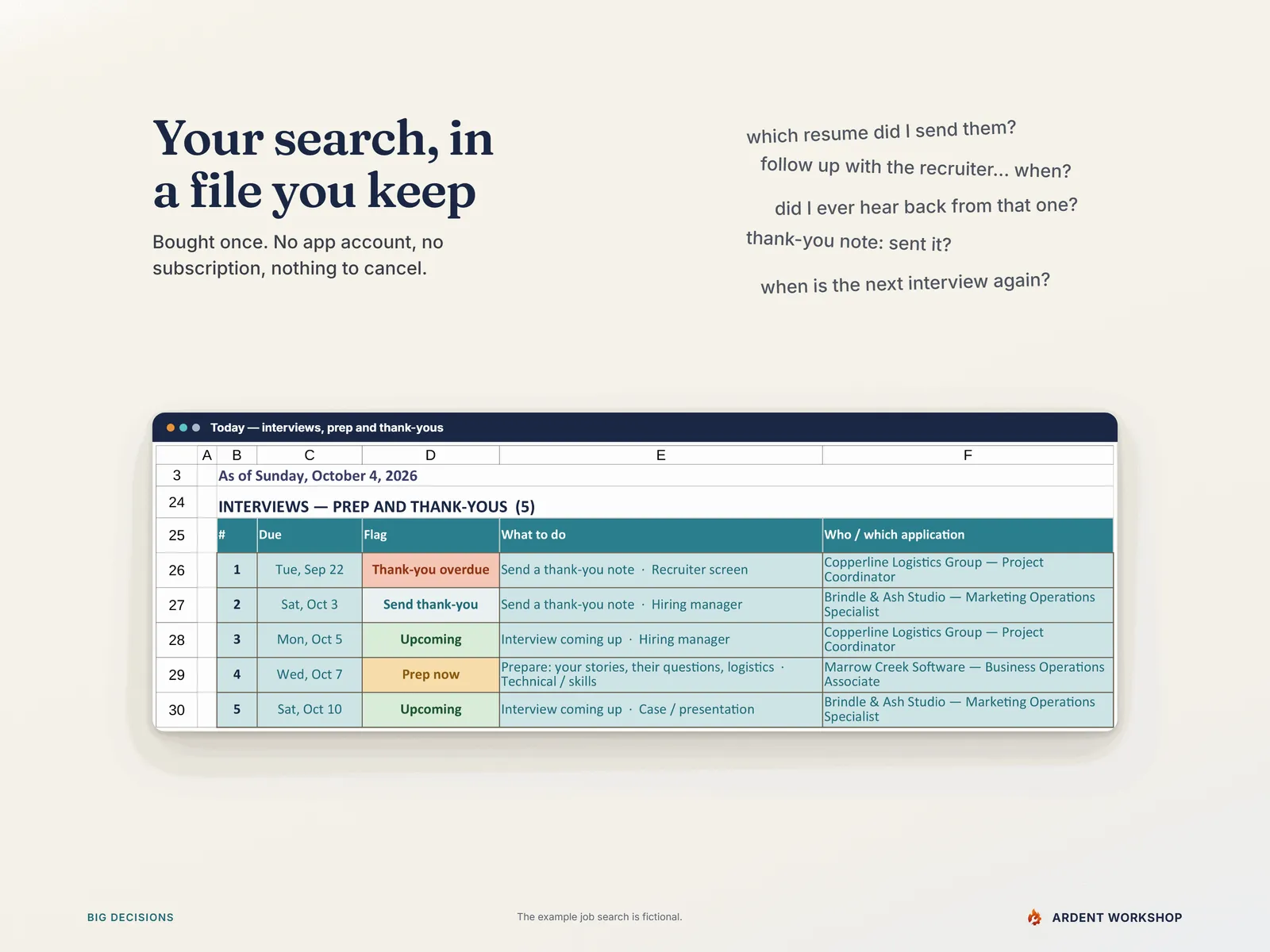This screenshot has height=952, width=1270.
Task: Click the orange window dot in title bar
Action: 171,428
